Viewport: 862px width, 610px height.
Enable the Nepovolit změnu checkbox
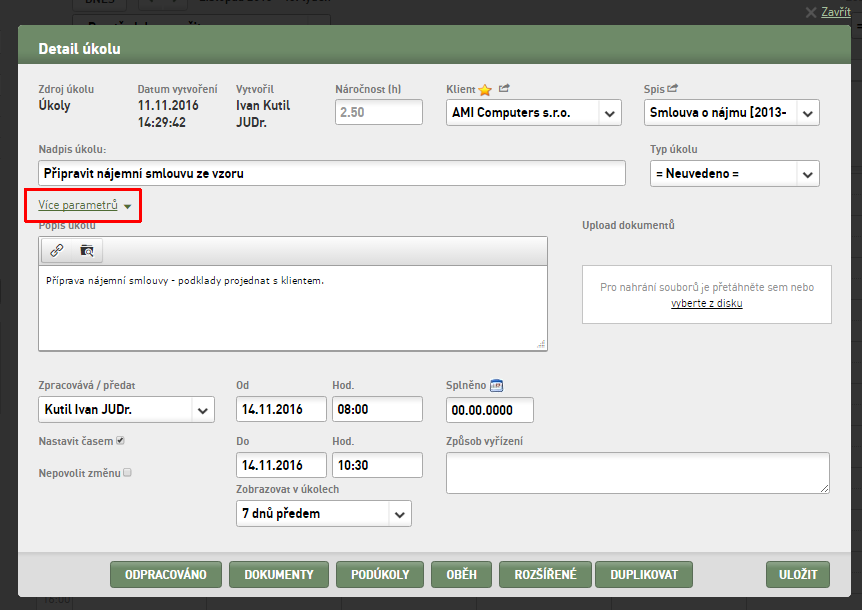click(128, 473)
